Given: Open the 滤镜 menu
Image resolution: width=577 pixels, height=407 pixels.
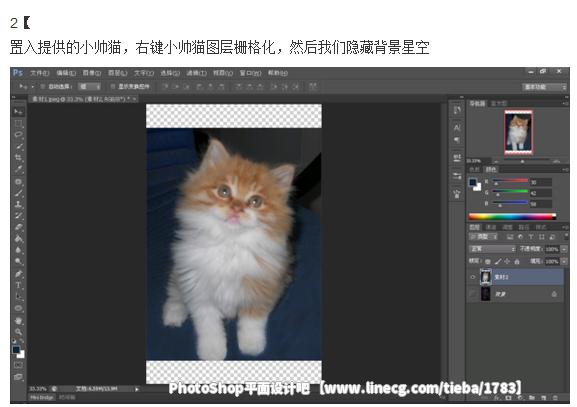Looking at the screenshot, I should click(197, 73).
